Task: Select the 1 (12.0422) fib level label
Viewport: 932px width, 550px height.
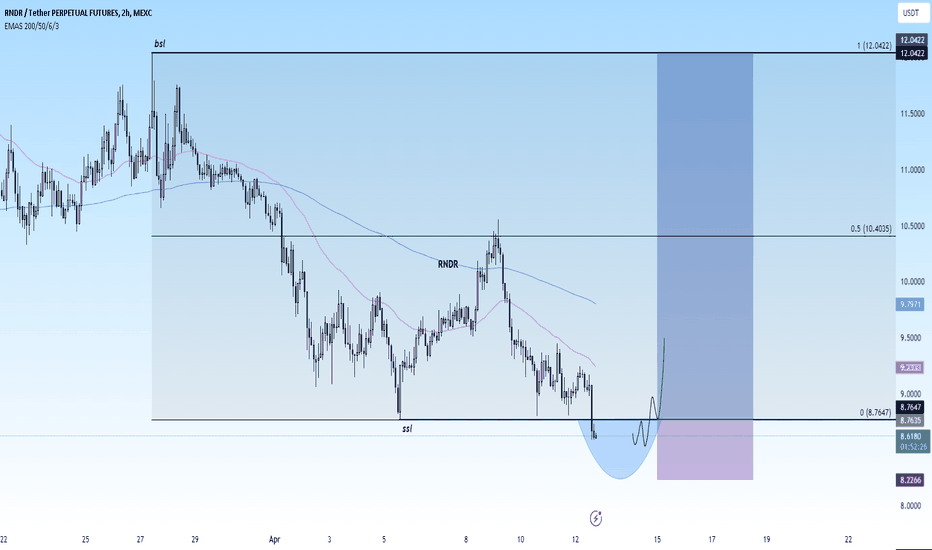Action: pos(874,45)
